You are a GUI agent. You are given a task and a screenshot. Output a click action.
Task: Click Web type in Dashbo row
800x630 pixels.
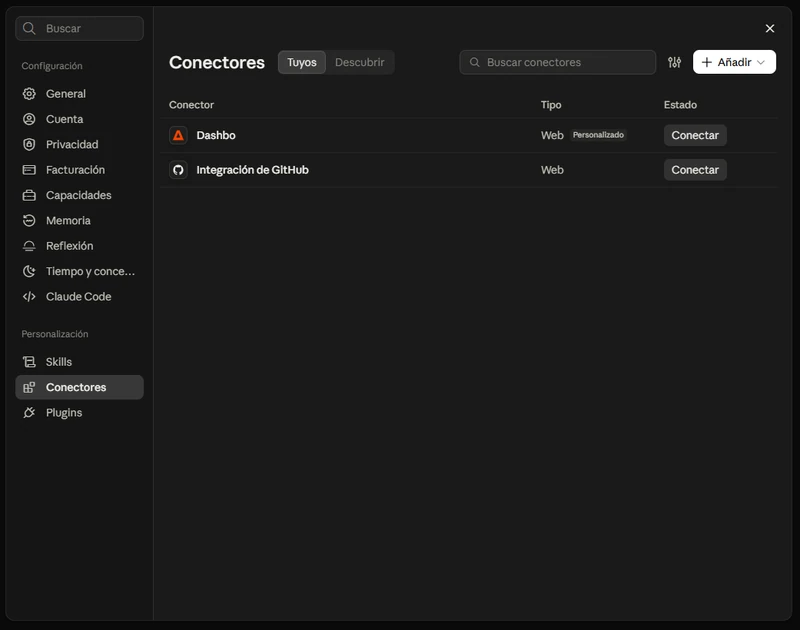click(552, 135)
